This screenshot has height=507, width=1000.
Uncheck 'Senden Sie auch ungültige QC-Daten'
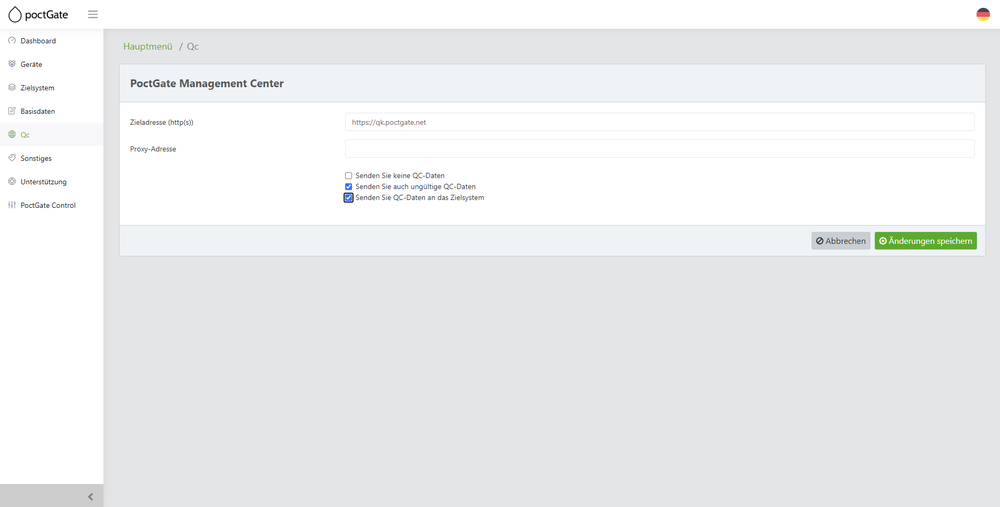coord(348,187)
